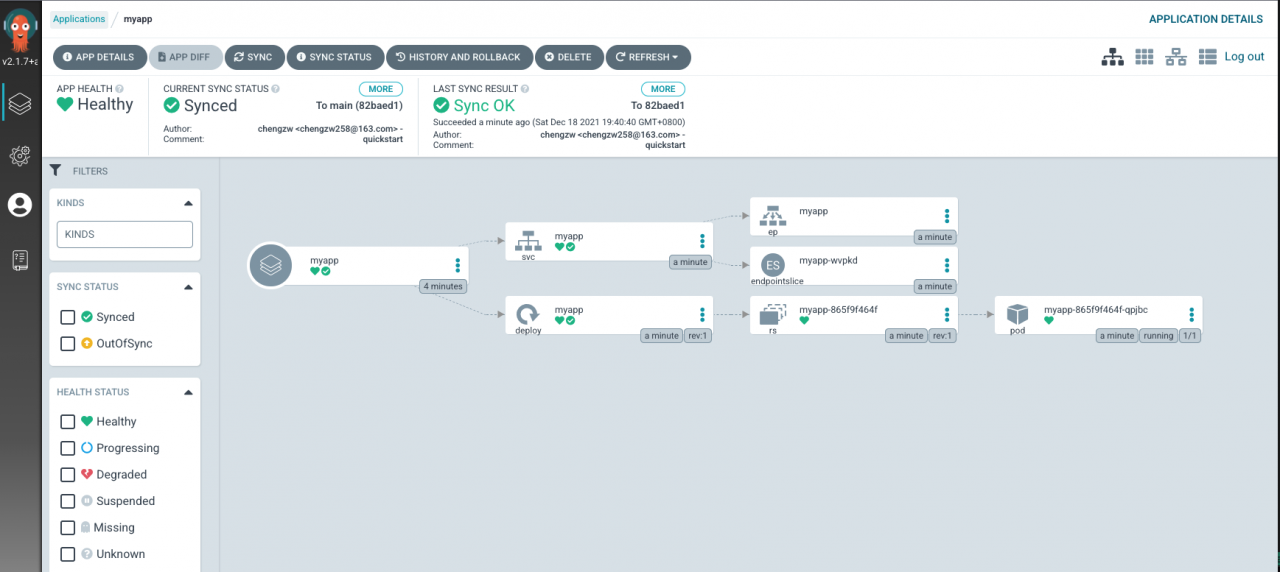Open Applications layers icon in sidebar
1280x572 pixels.
(20, 102)
